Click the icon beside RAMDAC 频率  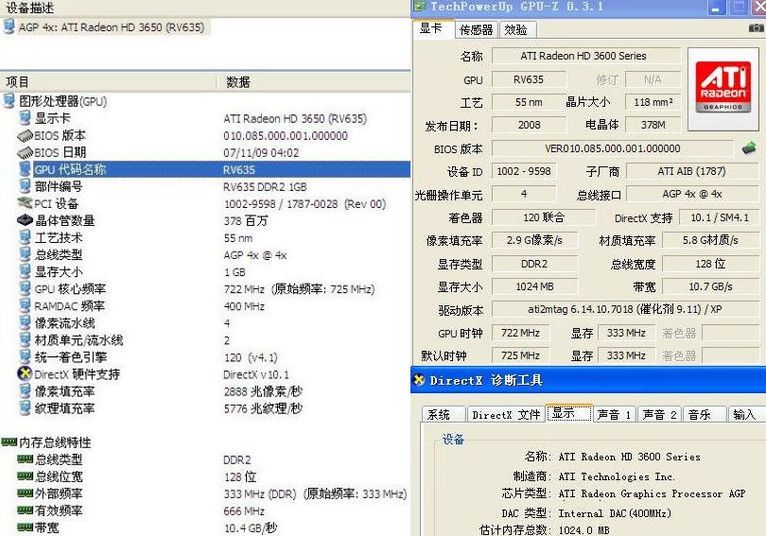coord(25,306)
